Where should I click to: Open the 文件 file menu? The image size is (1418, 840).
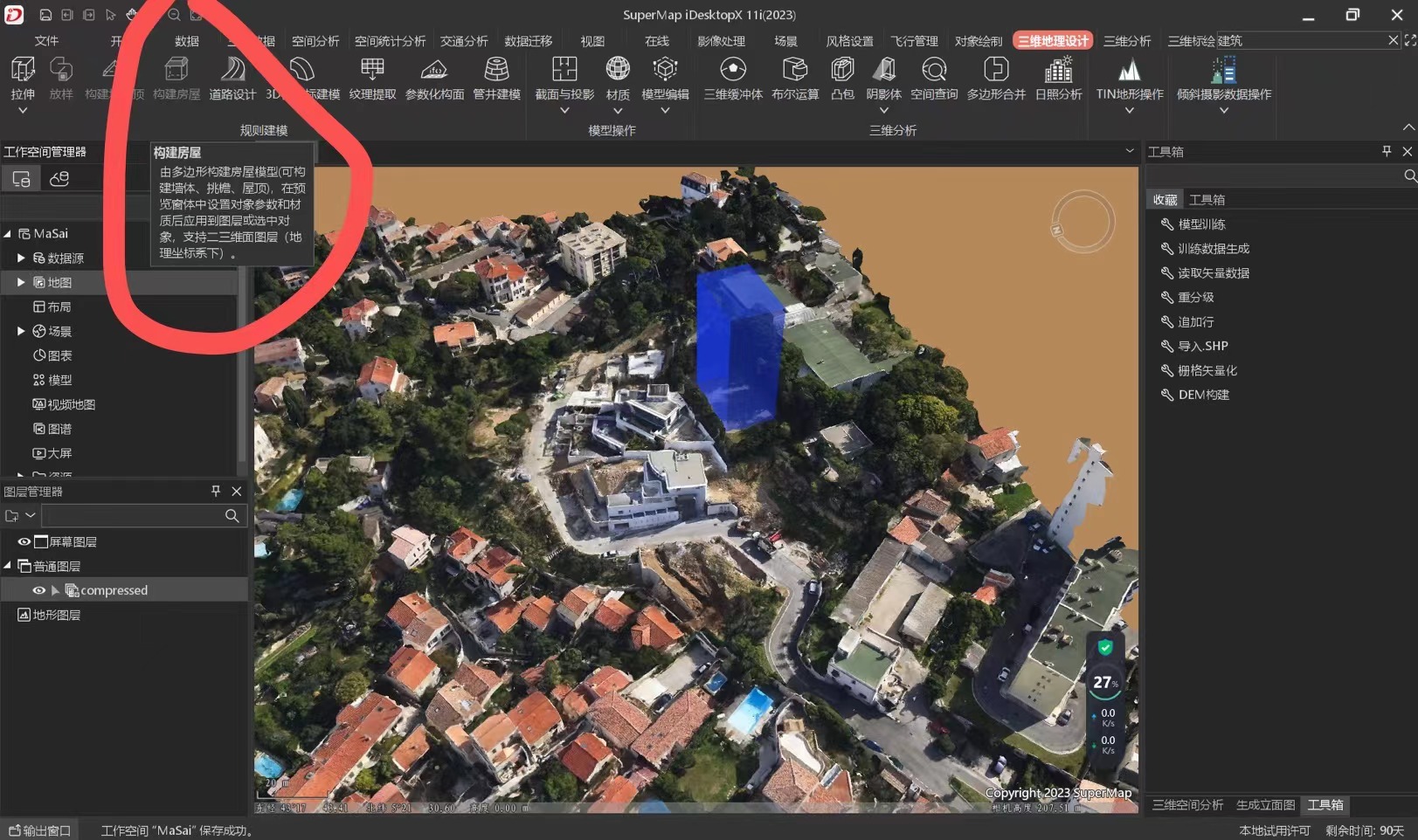[46, 41]
